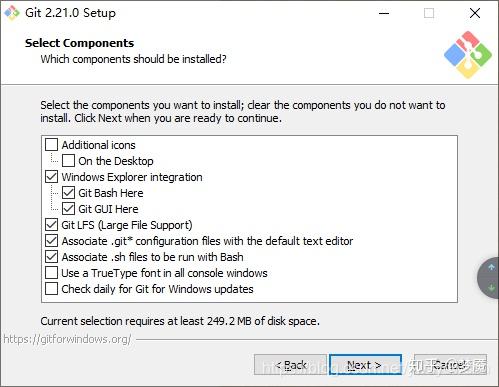499x387 pixels.
Task: Disable the Git Bash Here option
Action: click(68, 193)
